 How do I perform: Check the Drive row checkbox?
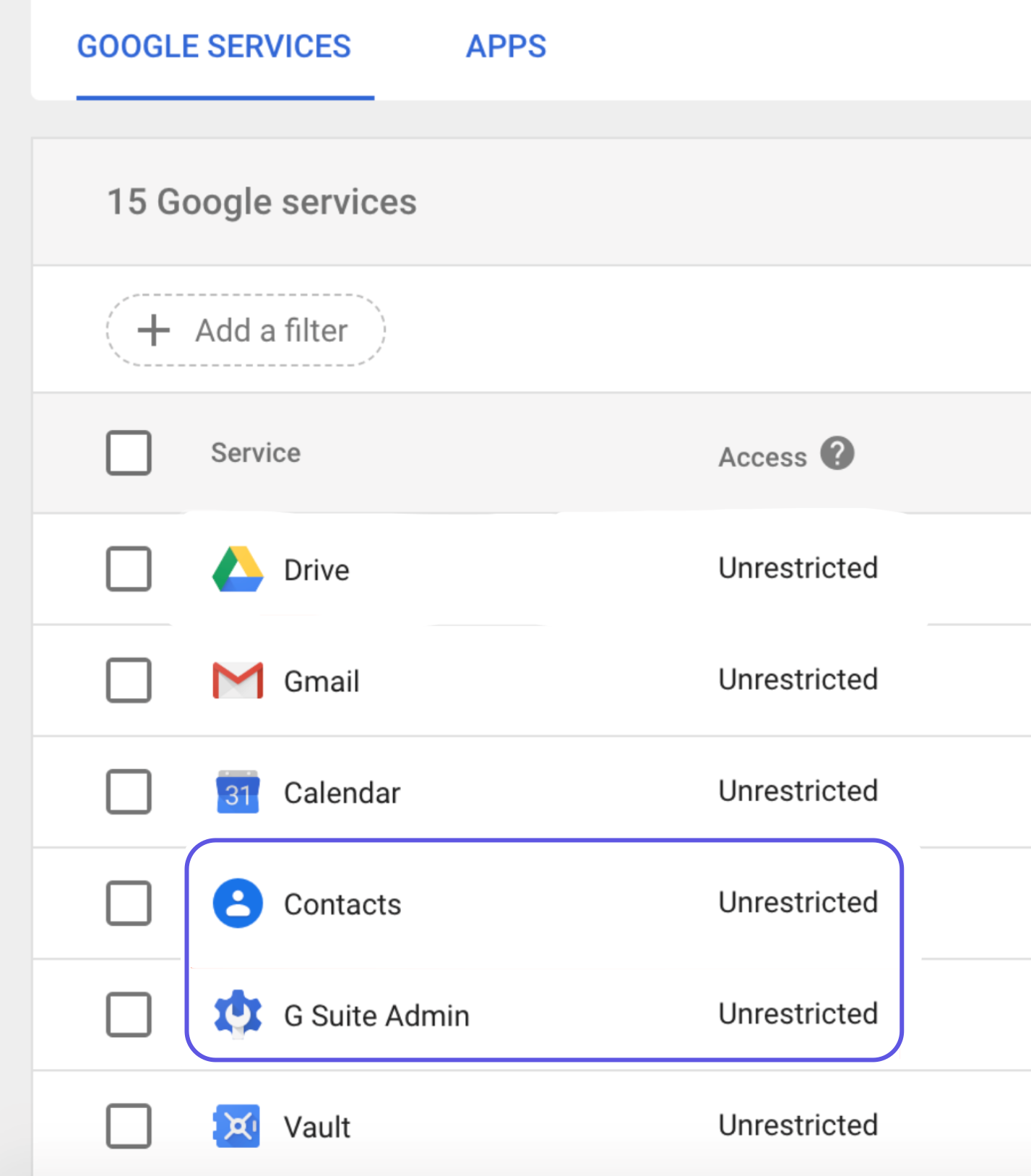tap(129, 569)
